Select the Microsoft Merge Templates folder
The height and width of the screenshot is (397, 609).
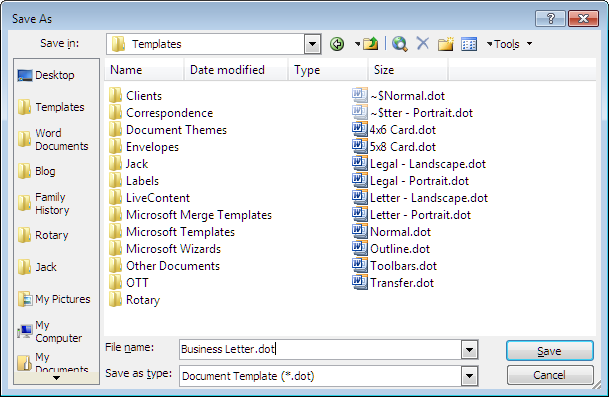coord(190,215)
